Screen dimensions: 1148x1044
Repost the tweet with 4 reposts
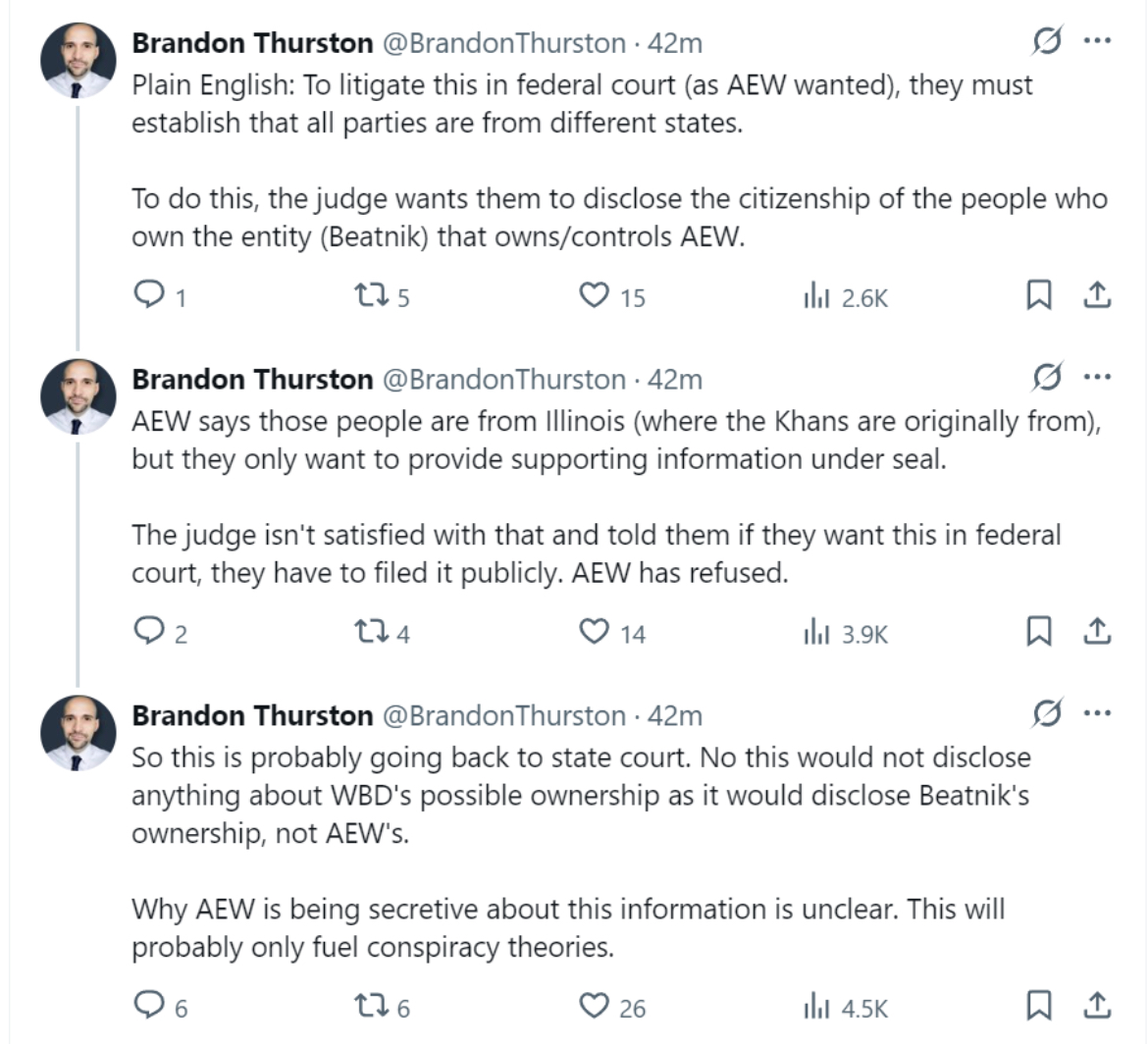[x=372, y=632]
